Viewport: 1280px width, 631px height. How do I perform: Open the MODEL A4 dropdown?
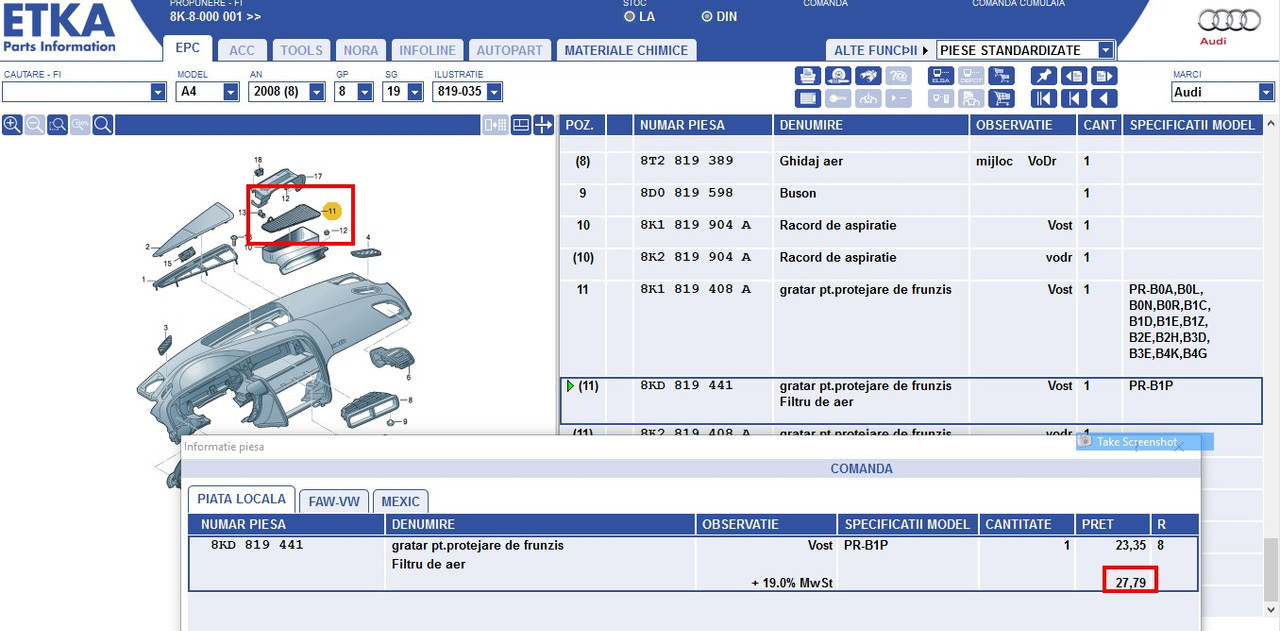coord(230,92)
